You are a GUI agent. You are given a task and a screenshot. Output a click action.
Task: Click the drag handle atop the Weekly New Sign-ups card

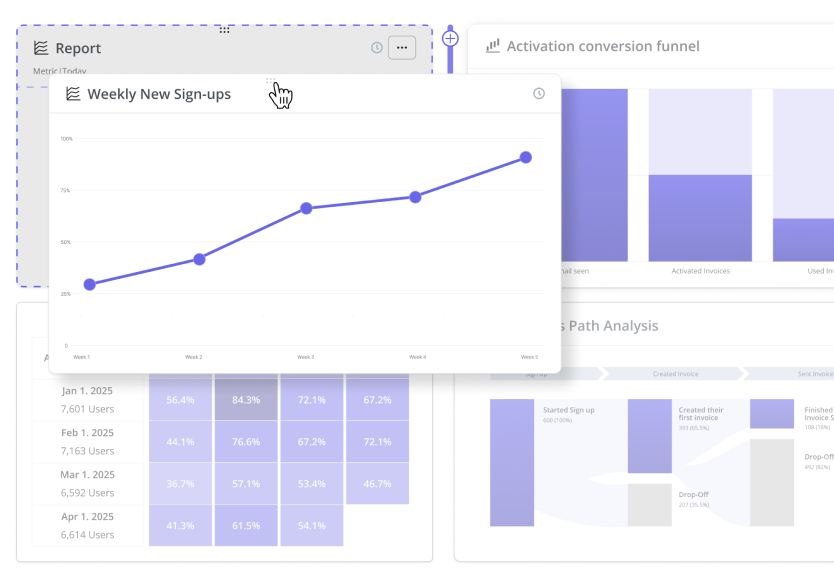coord(271,78)
